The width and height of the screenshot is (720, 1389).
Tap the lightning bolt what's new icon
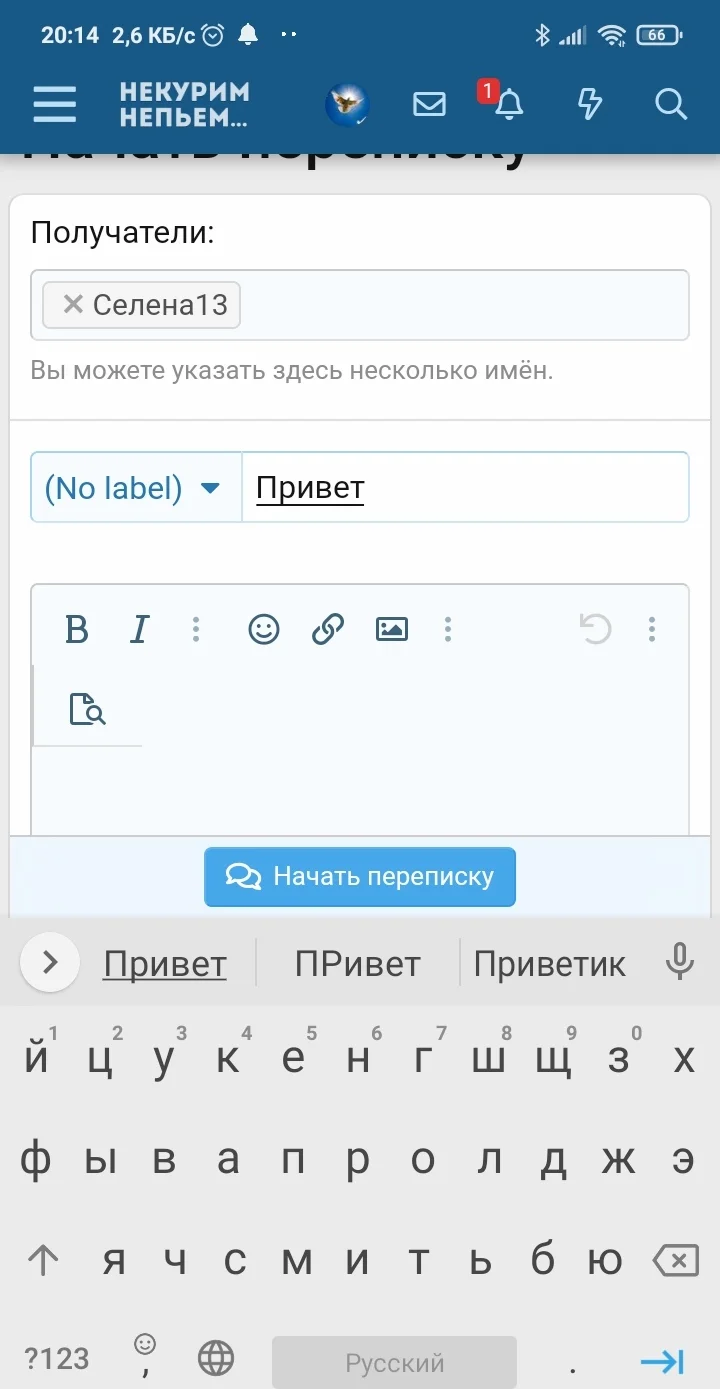pyautogui.click(x=590, y=104)
